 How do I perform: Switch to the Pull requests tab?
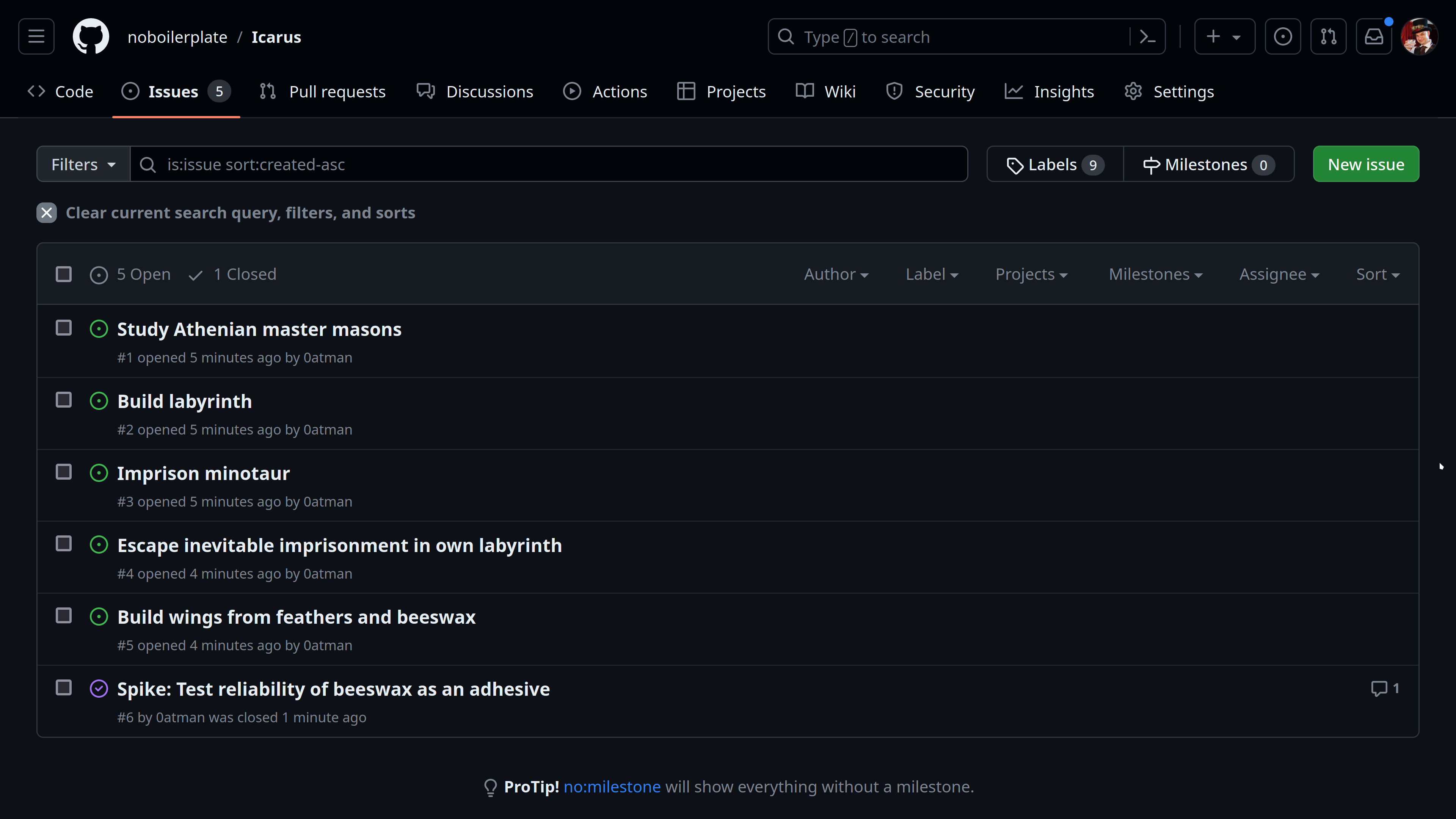(322, 91)
